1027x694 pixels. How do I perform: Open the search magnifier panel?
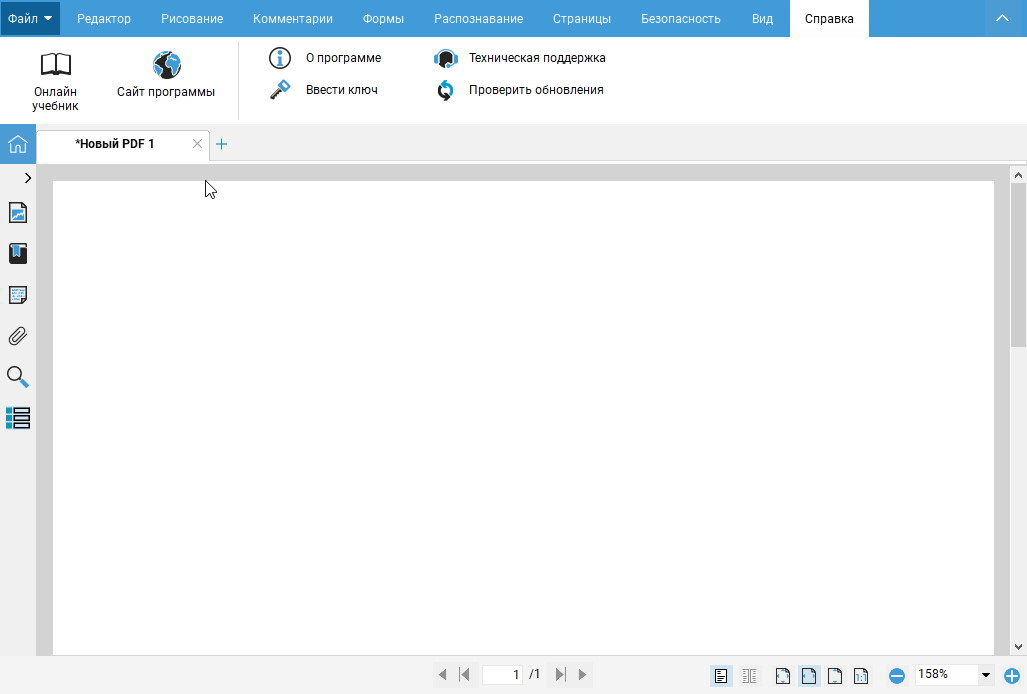point(18,377)
